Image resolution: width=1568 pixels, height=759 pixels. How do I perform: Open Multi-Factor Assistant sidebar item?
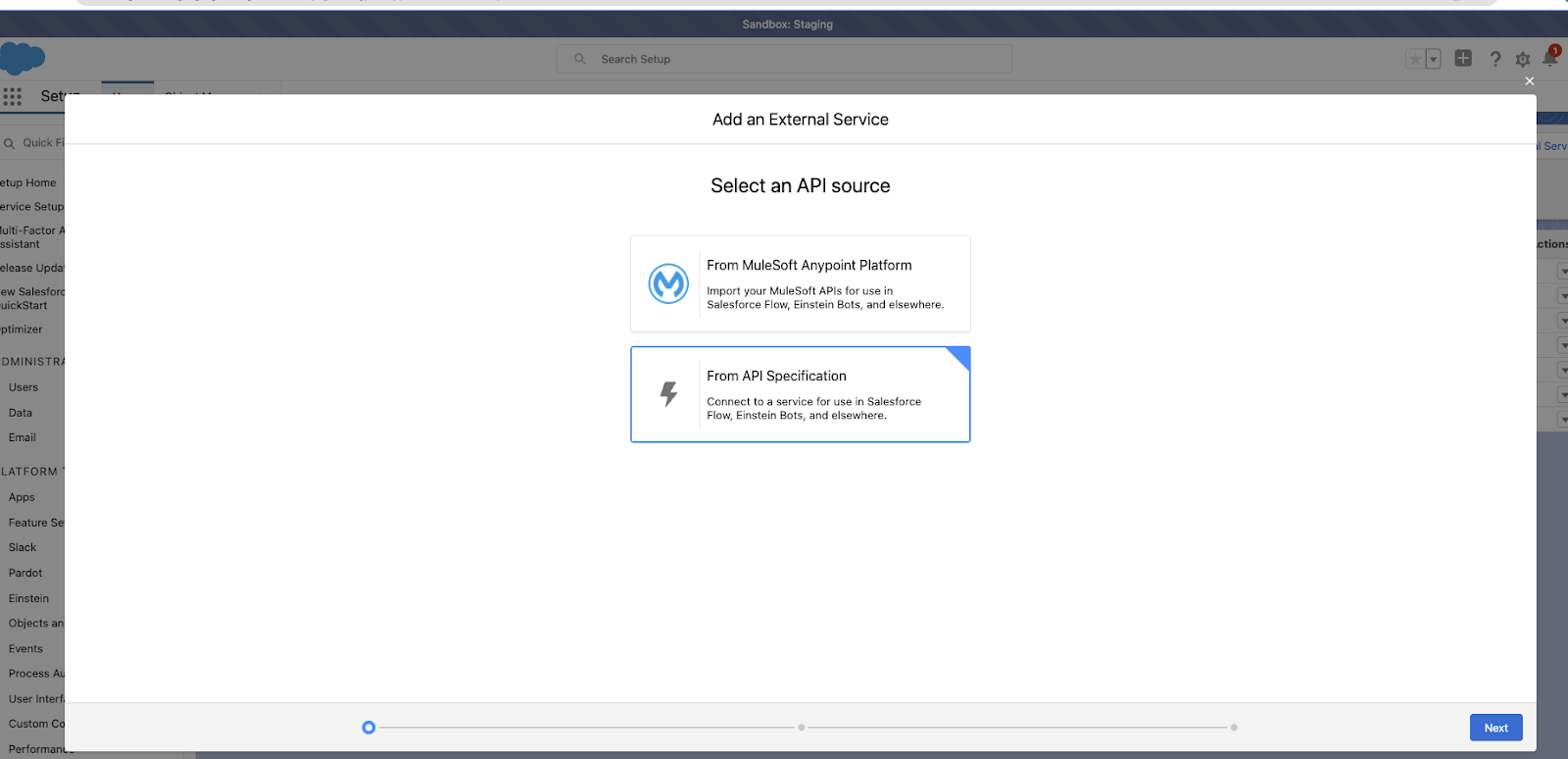[31, 237]
